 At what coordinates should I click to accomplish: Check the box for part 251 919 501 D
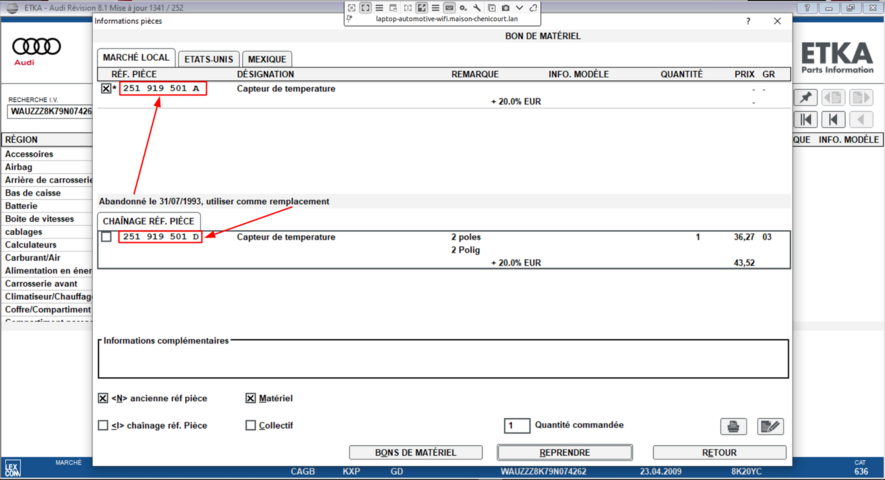click(106, 237)
